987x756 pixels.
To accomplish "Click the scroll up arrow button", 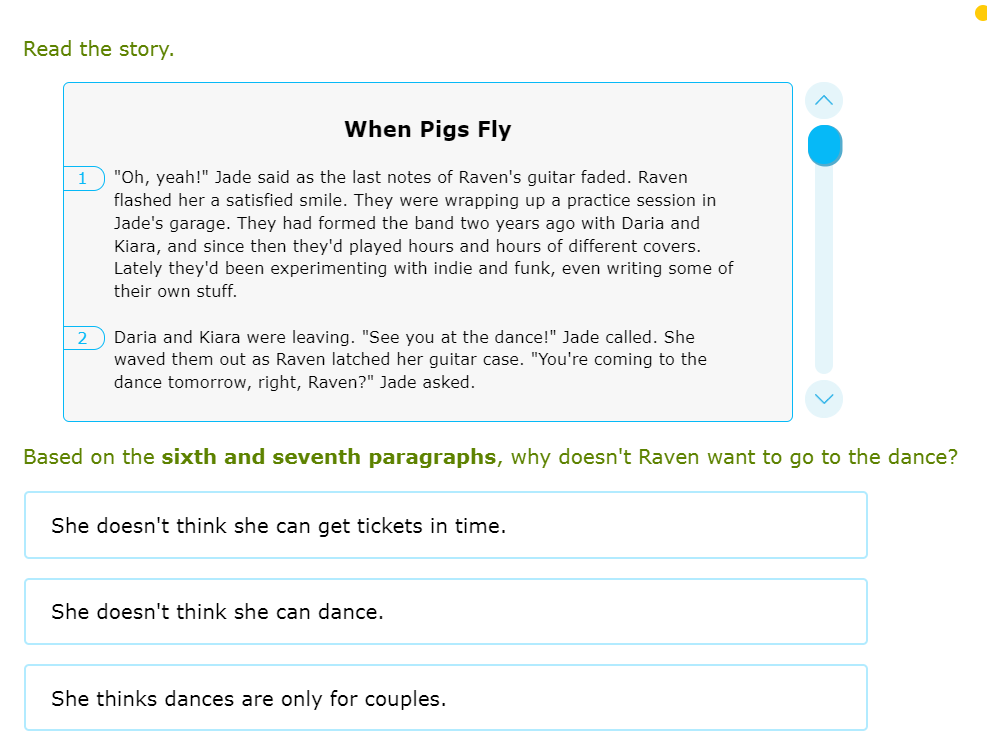I will (824, 100).
